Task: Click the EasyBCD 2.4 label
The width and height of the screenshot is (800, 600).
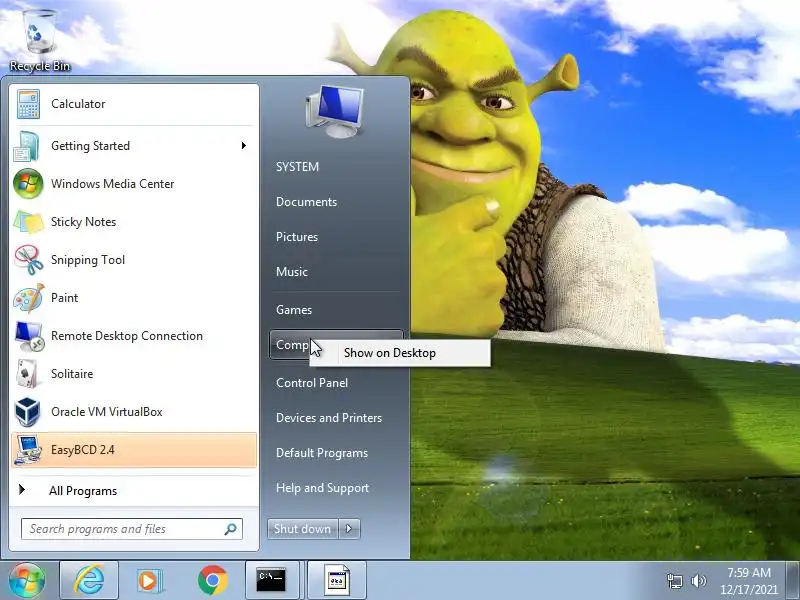Action: (83, 450)
